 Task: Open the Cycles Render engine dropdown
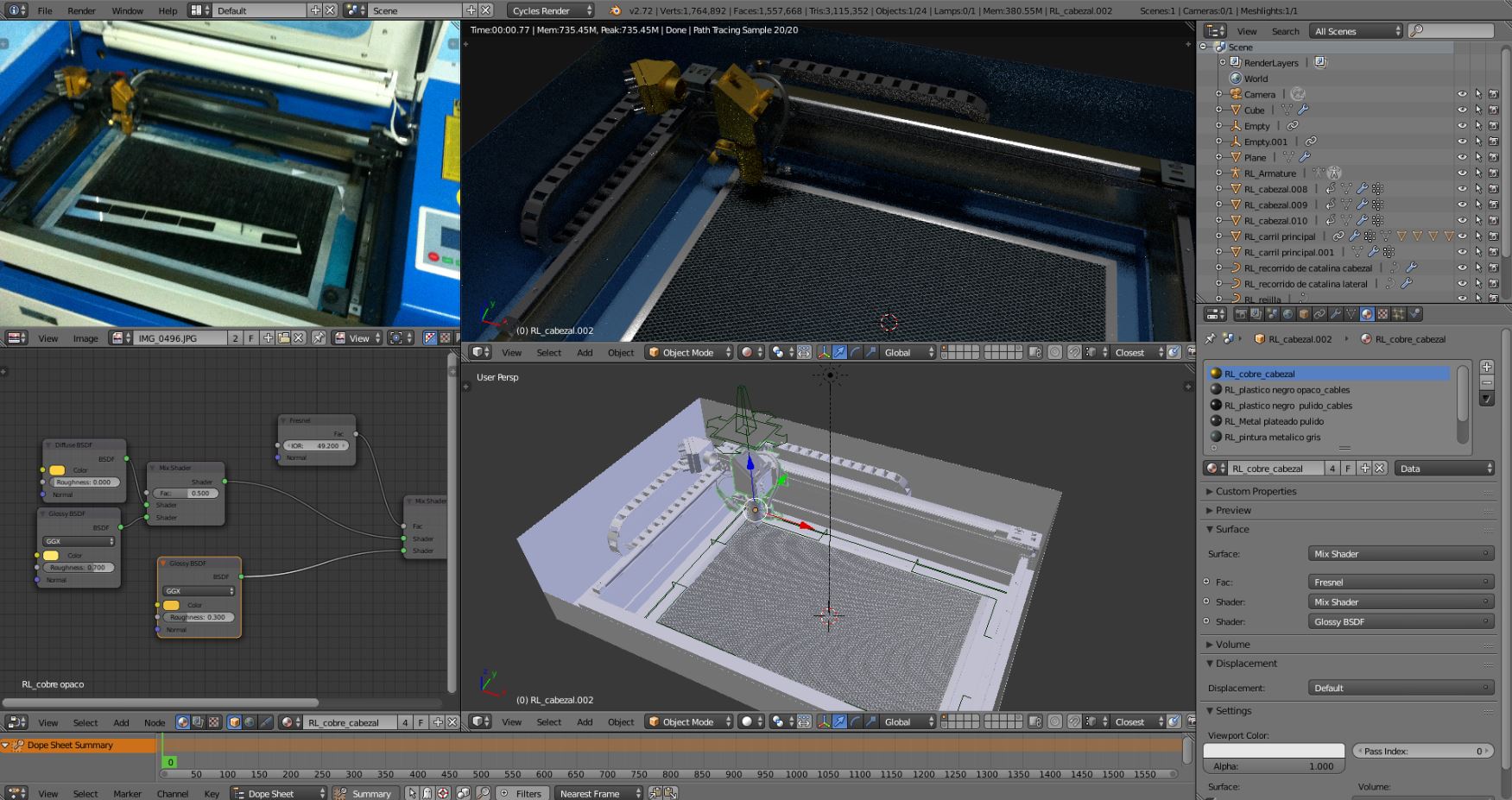(x=551, y=10)
